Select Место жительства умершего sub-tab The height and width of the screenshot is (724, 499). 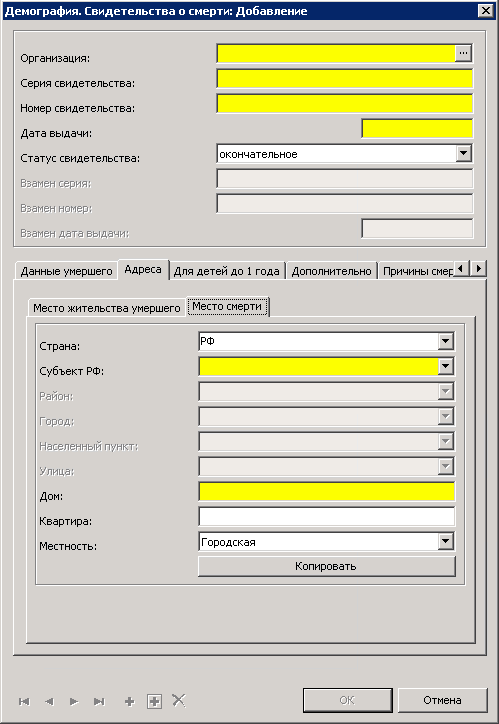pyautogui.click(x=107, y=308)
